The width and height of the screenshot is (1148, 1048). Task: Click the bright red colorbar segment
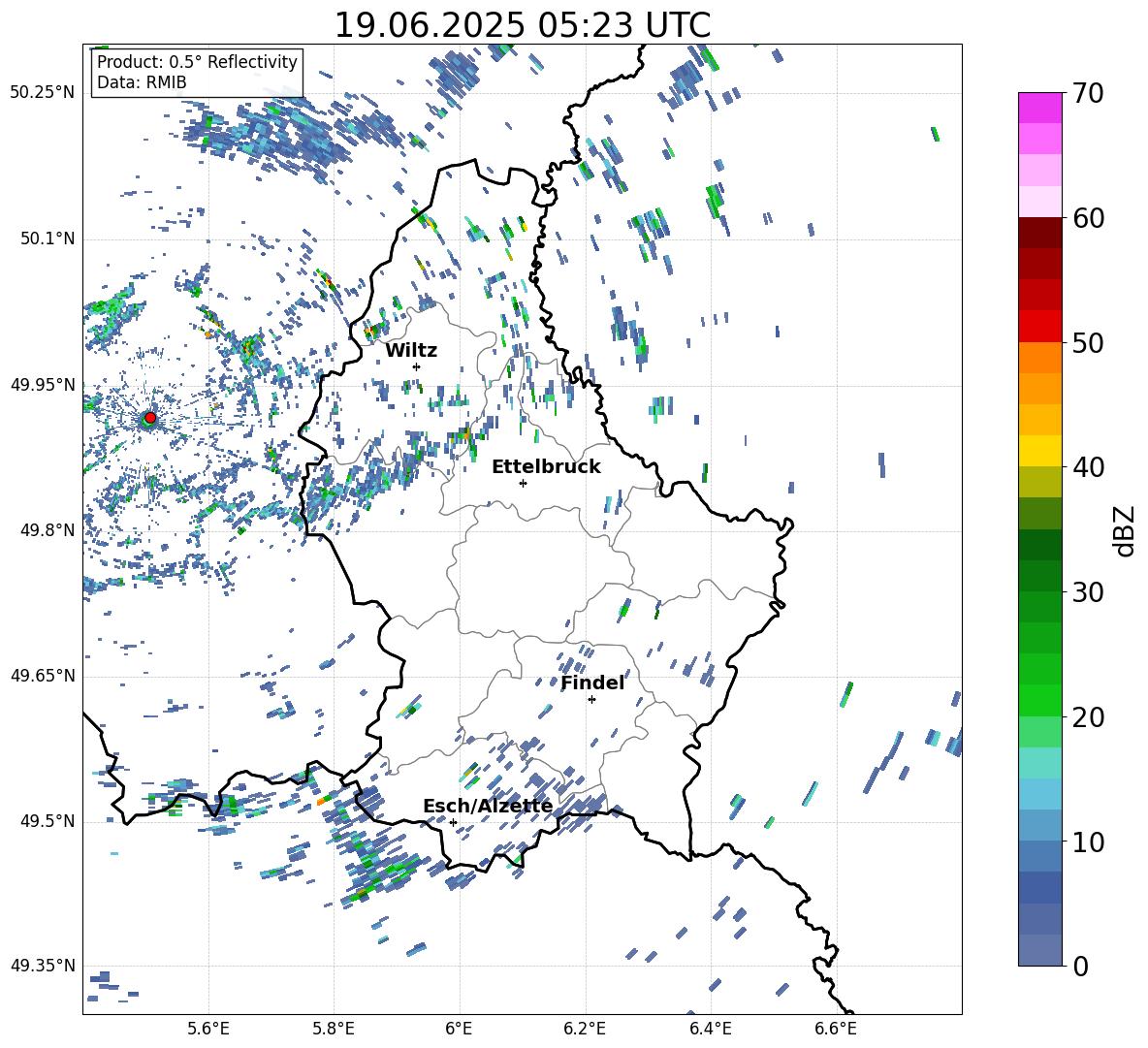point(1039,327)
